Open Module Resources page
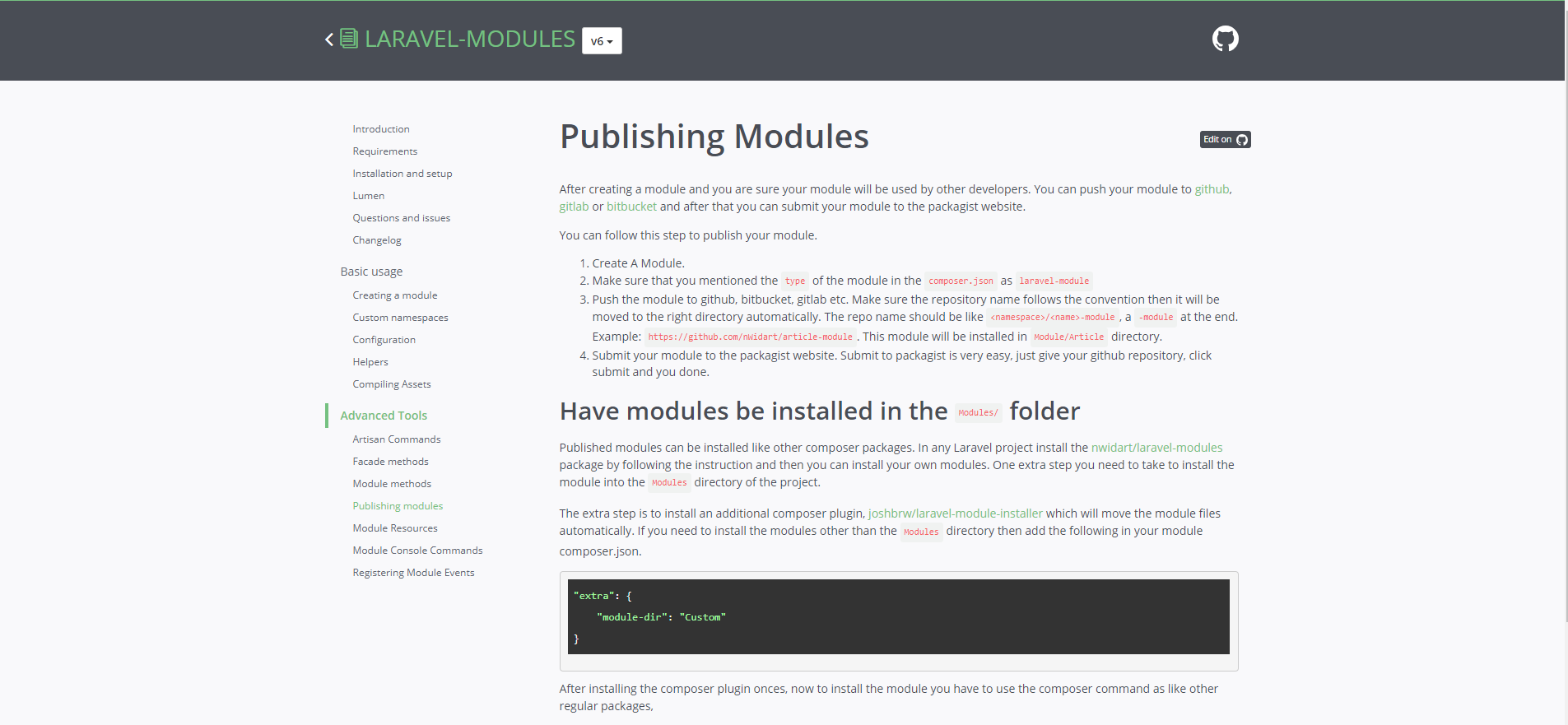This screenshot has height=725, width=1568. tap(395, 528)
